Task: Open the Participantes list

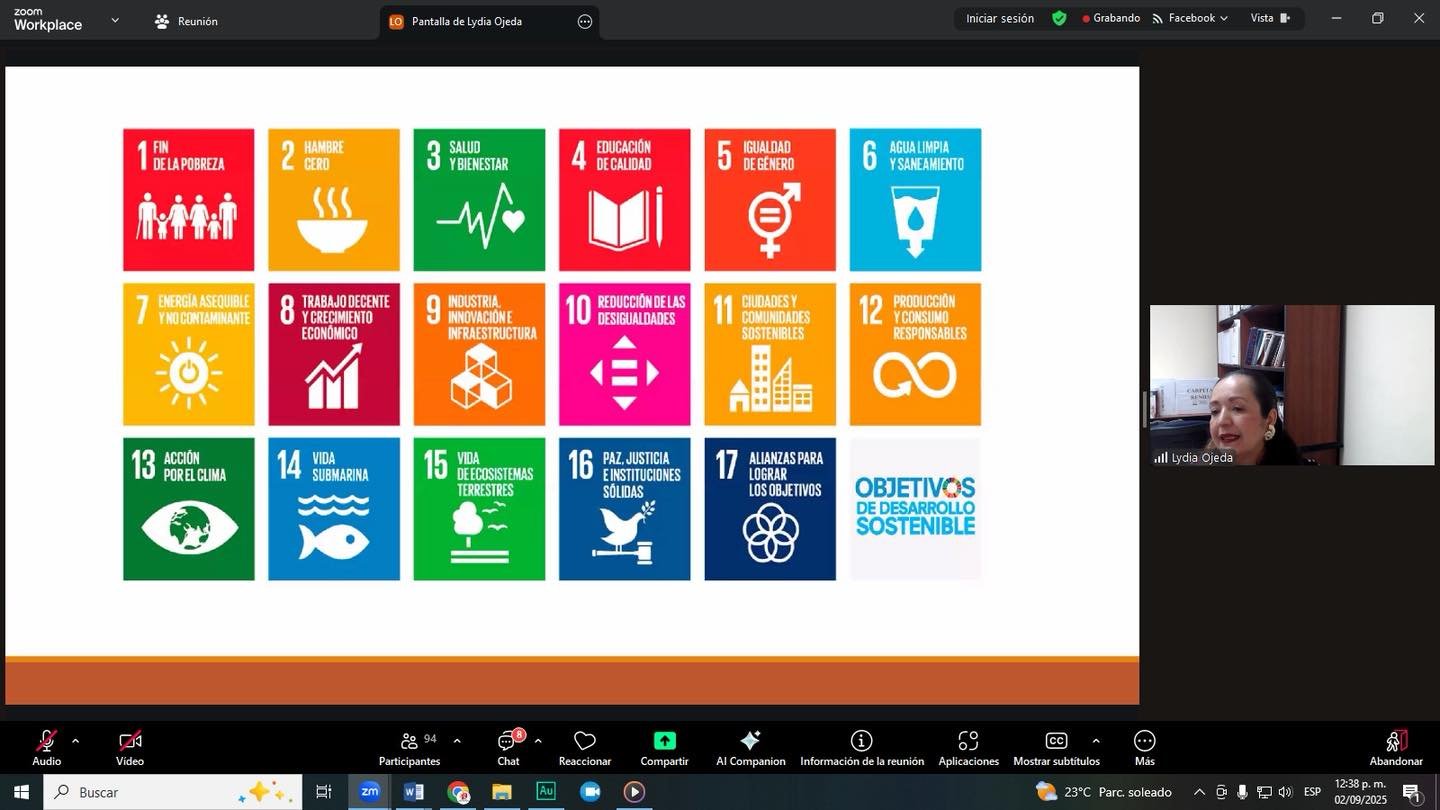Action: [x=410, y=748]
